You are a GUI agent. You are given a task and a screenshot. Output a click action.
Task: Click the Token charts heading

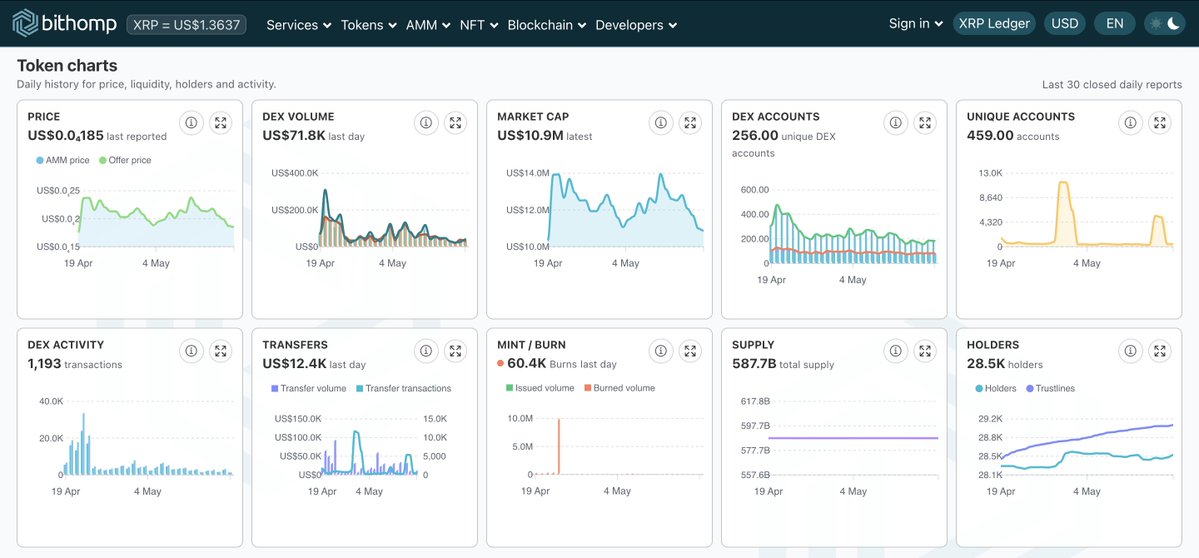(67, 66)
